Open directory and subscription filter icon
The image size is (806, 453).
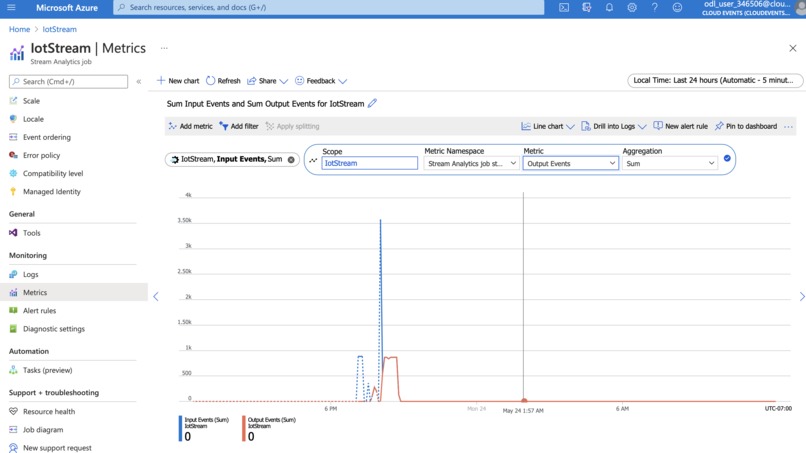pyautogui.click(x=587, y=7)
